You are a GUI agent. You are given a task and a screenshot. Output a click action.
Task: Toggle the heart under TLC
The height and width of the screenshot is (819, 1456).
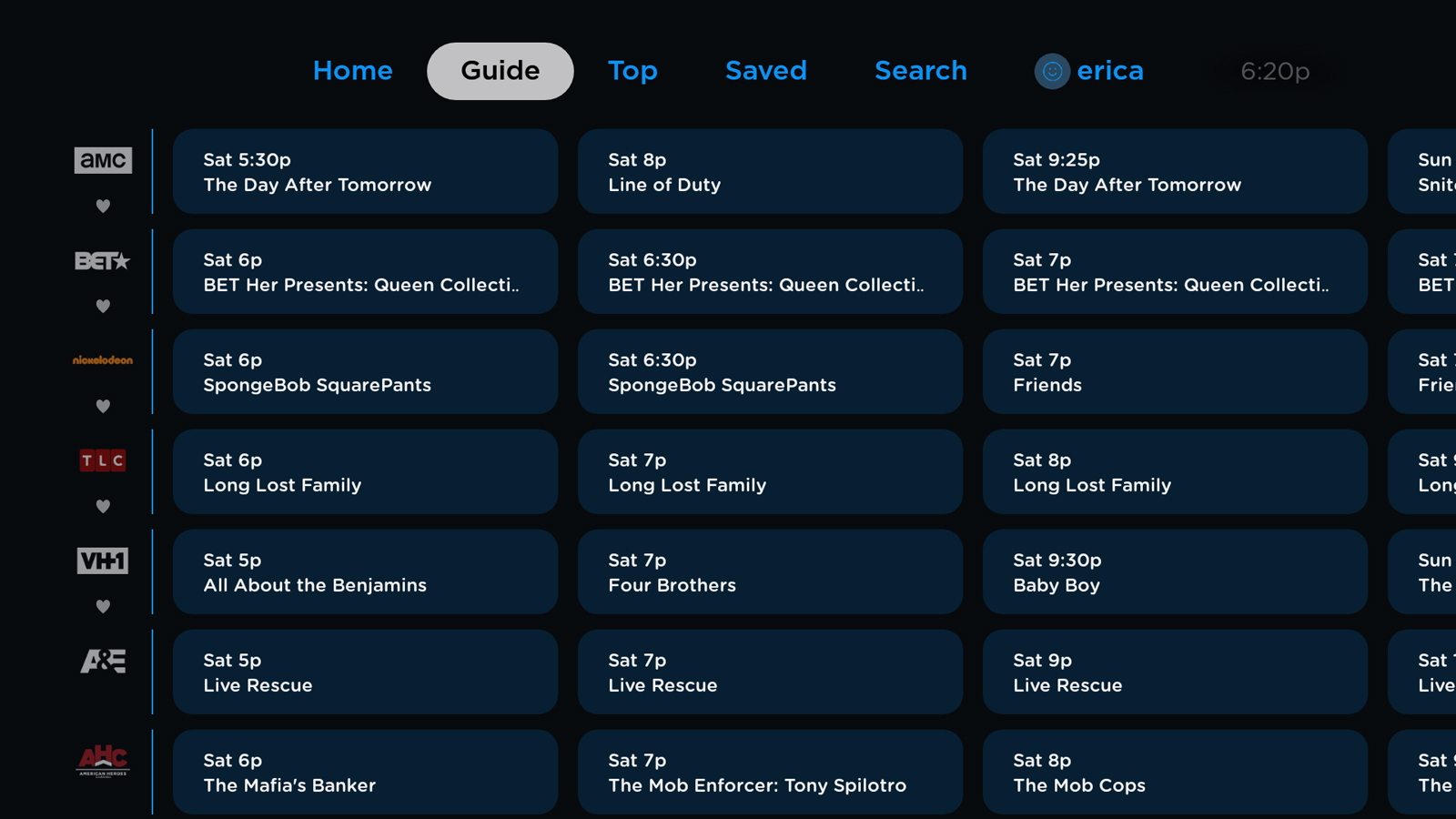(x=103, y=506)
